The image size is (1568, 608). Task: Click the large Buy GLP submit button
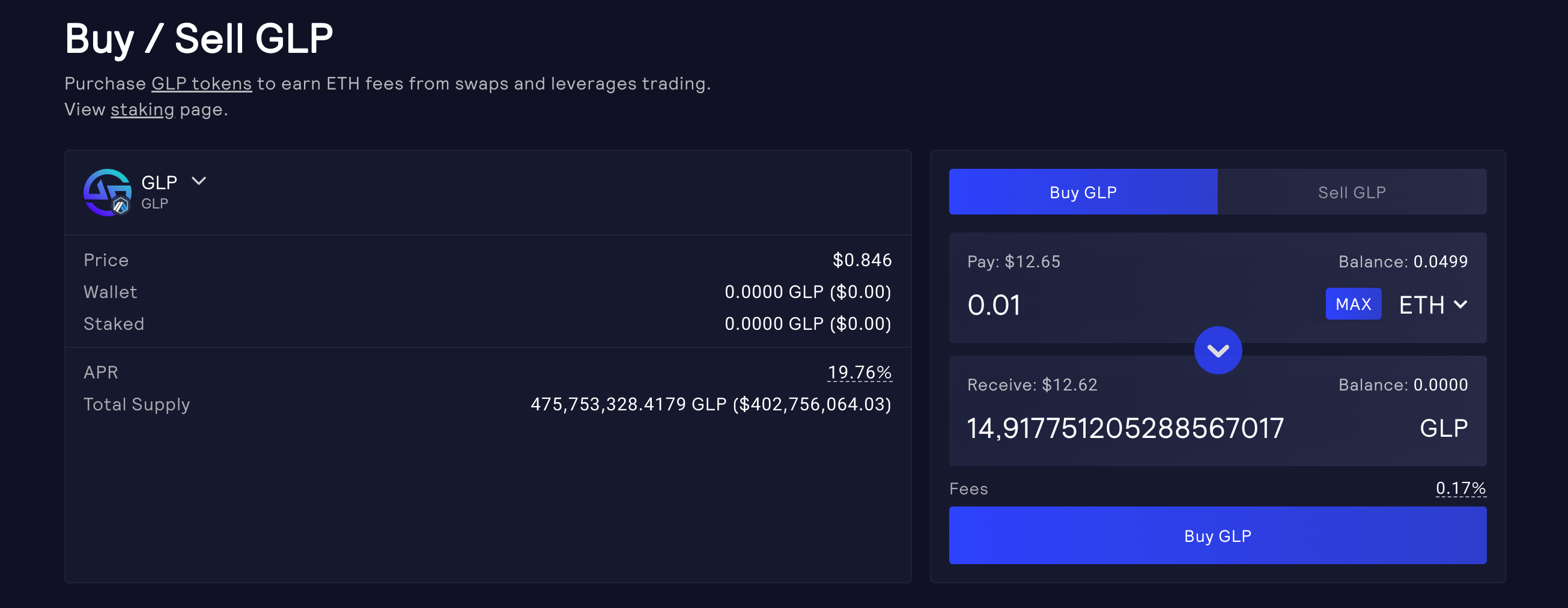point(1217,535)
